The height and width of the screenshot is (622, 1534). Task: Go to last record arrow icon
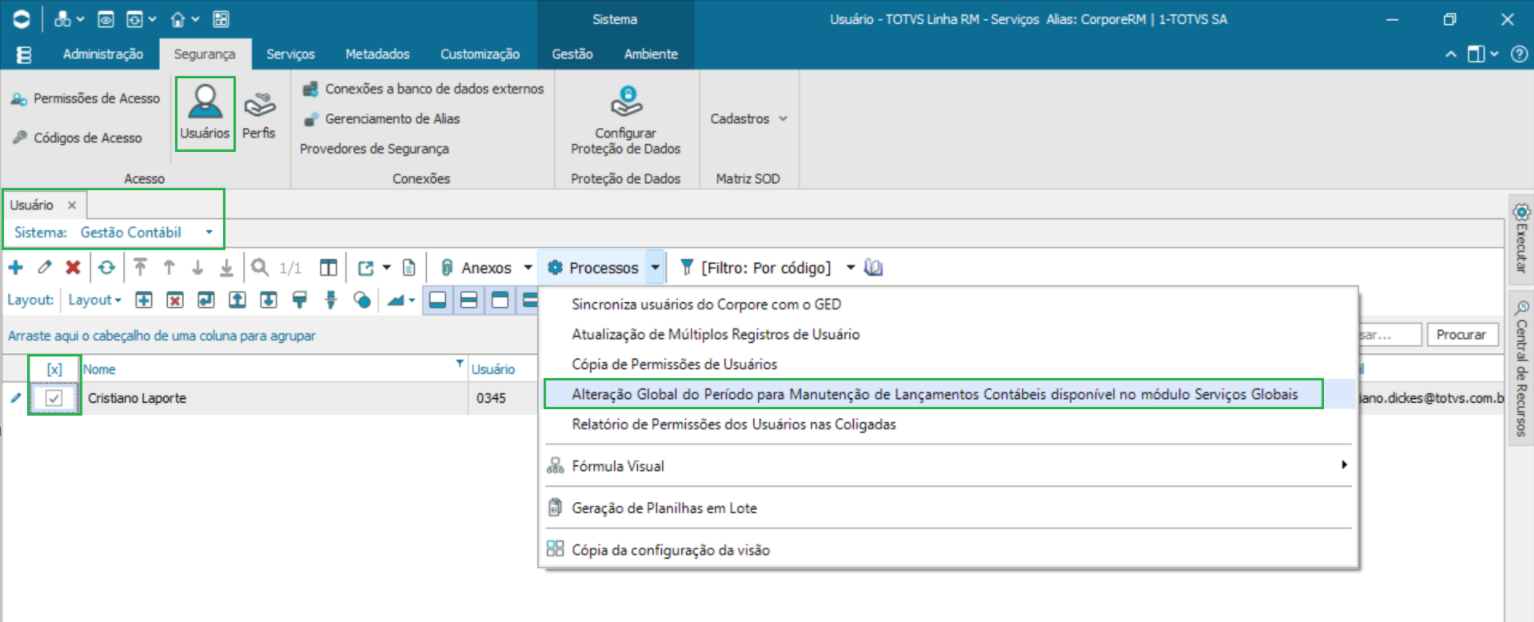227,268
